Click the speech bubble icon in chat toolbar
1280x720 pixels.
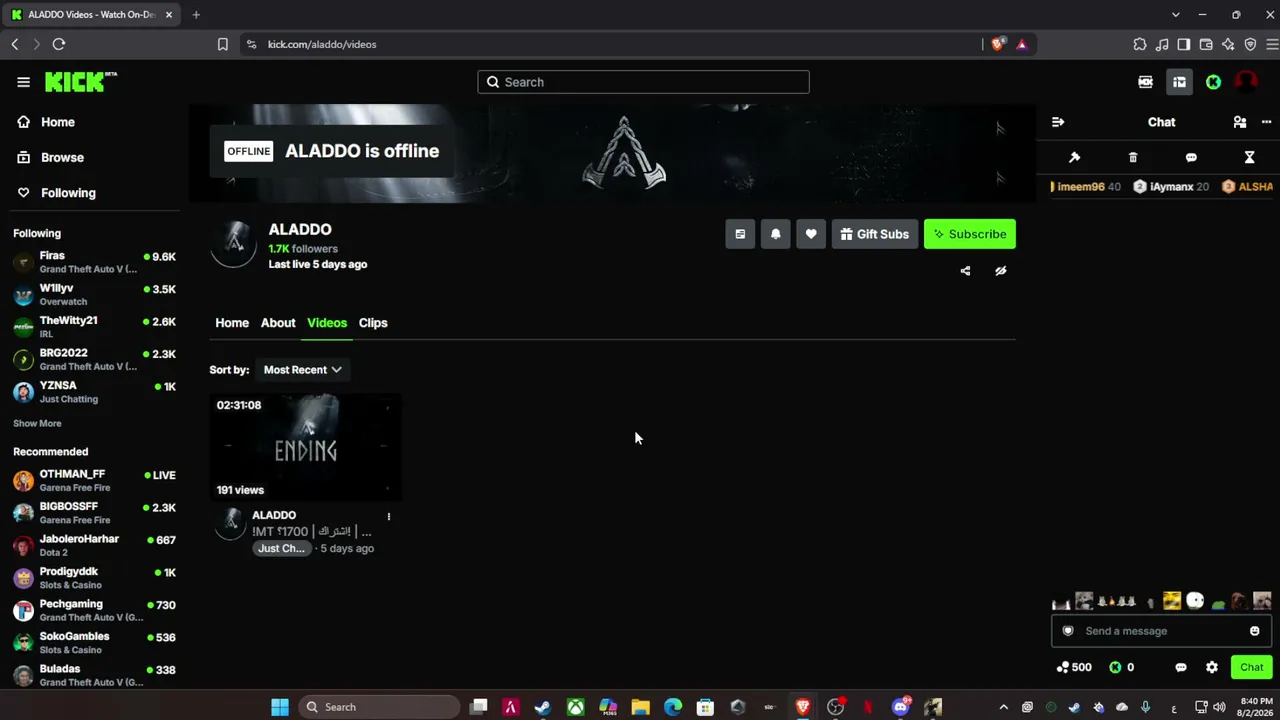(x=1191, y=157)
